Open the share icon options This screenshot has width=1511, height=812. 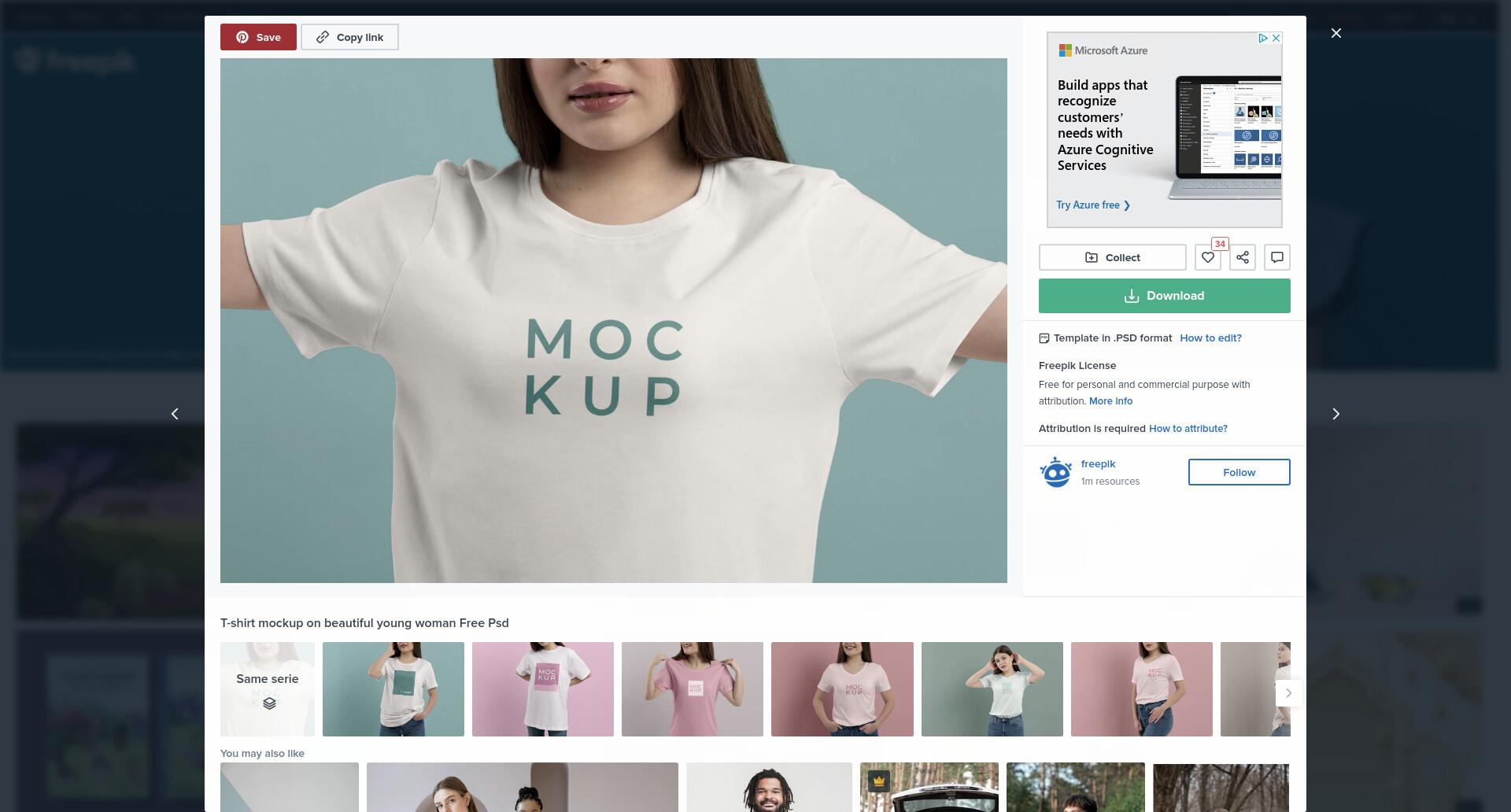[x=1243, y=257]
